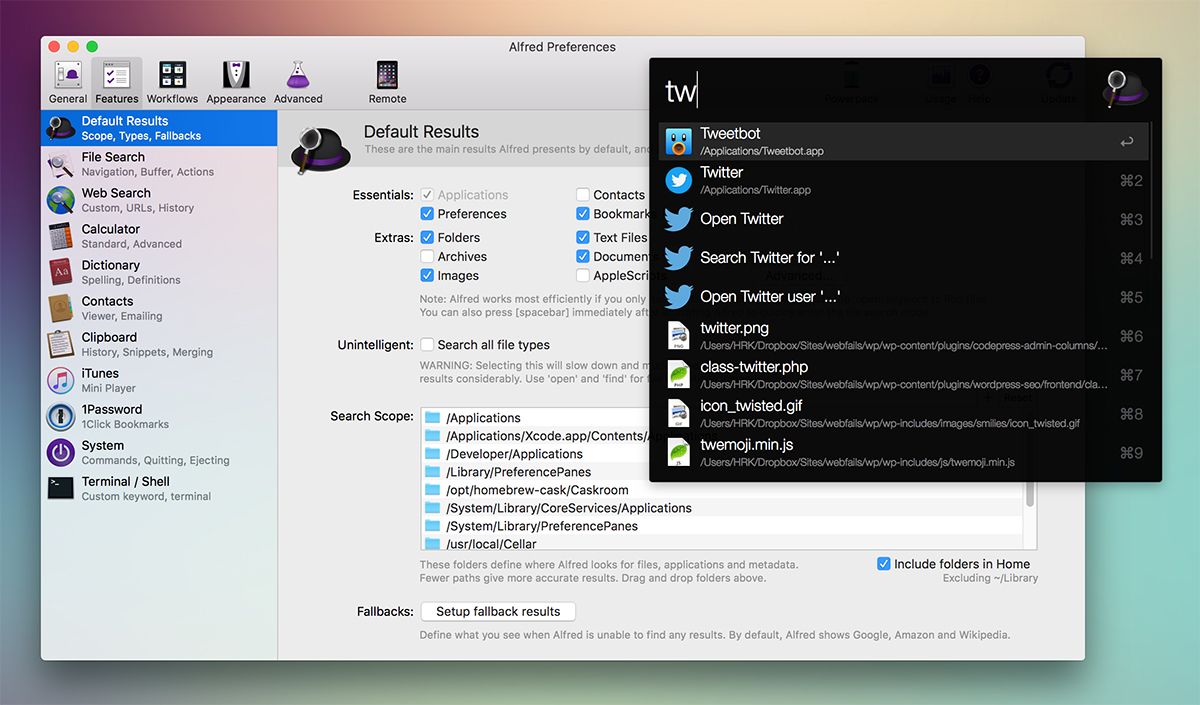
Task: Open the Workflows preferences pane
Action: 172,80
